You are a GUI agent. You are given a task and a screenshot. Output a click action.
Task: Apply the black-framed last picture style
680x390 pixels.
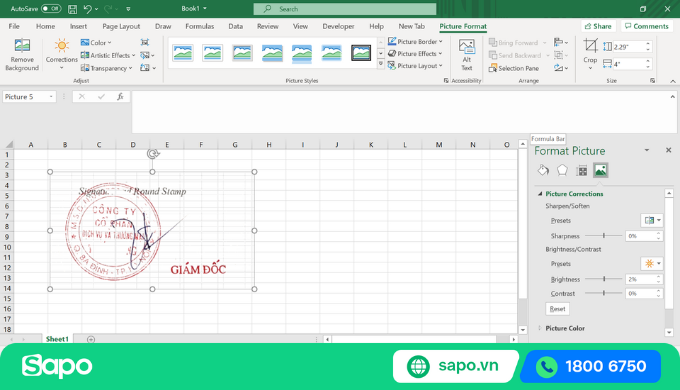point(361,53)
